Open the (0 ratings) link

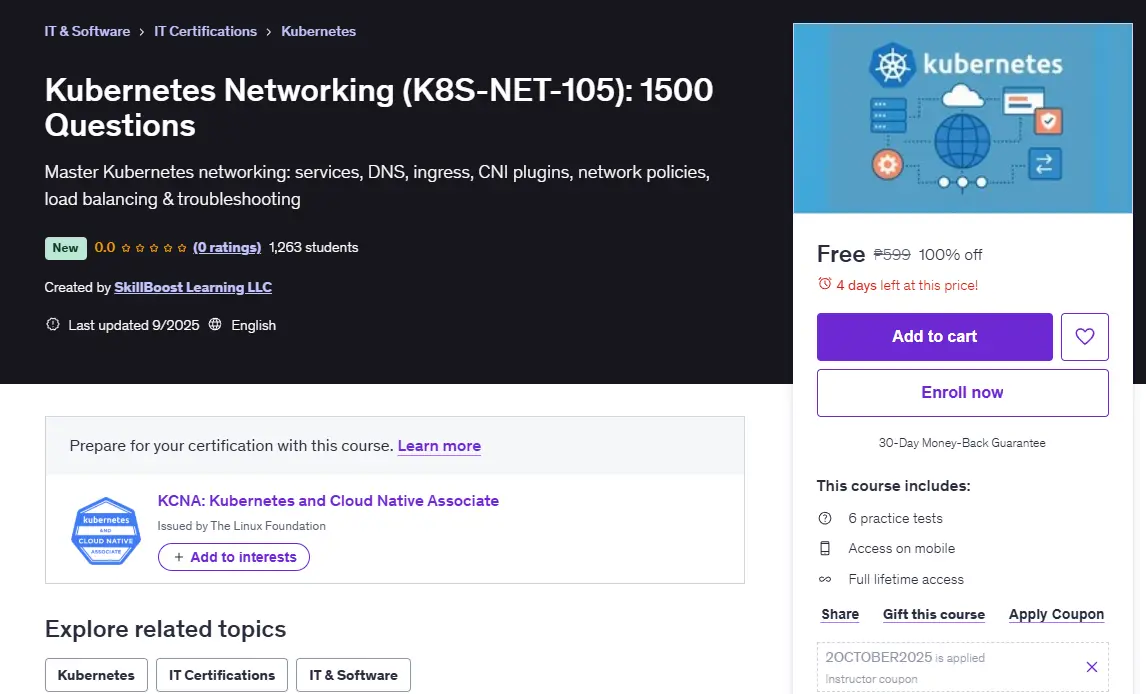coord(227,248)
